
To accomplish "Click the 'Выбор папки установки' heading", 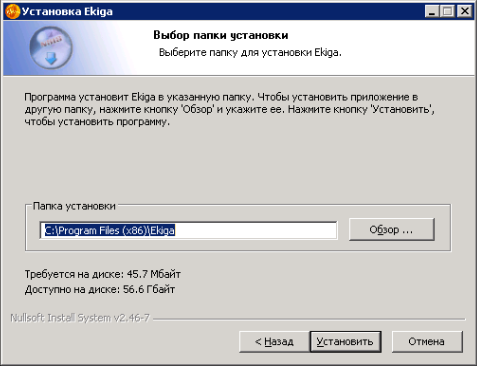I will [x=221, y=35].
